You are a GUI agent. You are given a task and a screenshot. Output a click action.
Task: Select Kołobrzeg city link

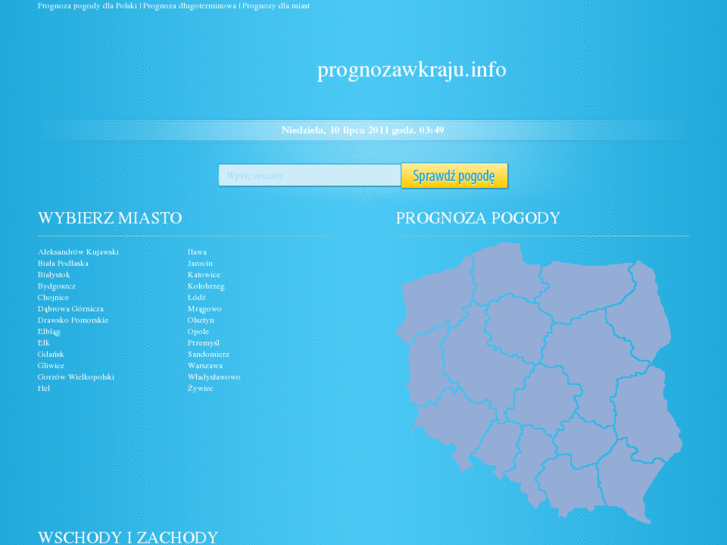pyautogui.click(x=206, y=286)
